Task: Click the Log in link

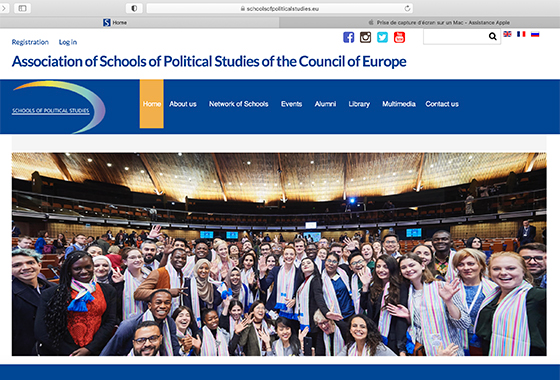Action: [68, 42]
